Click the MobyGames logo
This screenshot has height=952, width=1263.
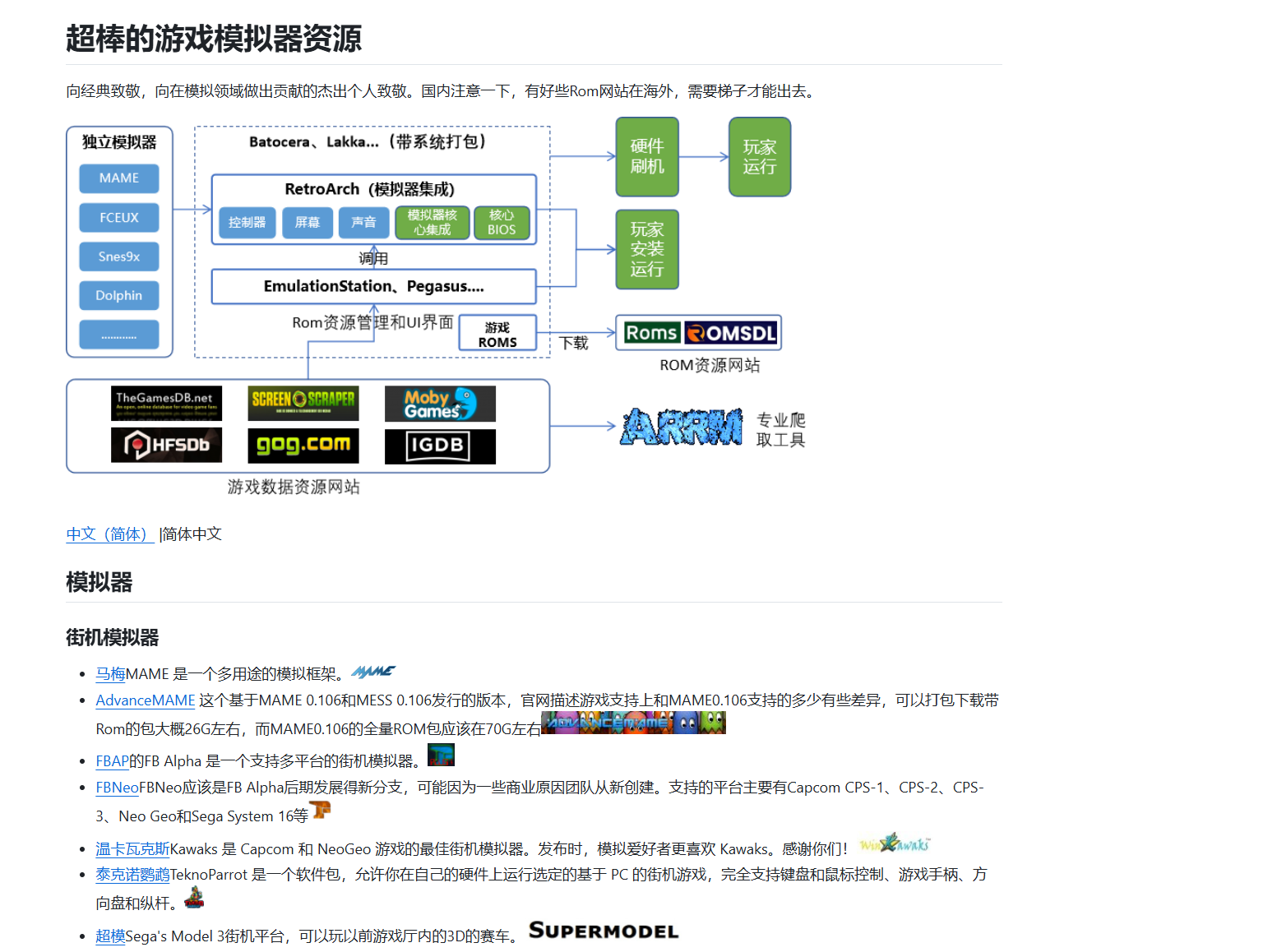click(440, 404)
